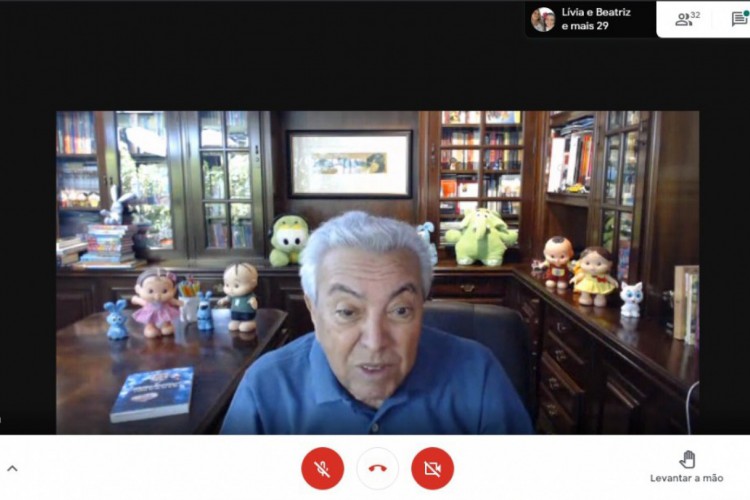Open the participants list via people icon
Screen dimensions: 750x500
click(x=683, y=19)
